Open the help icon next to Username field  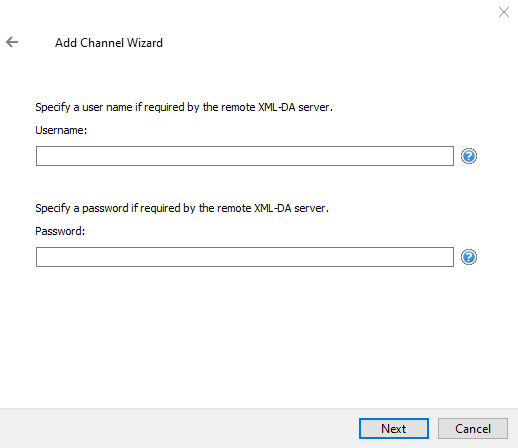pyautogui.click(x=469, y=156)
